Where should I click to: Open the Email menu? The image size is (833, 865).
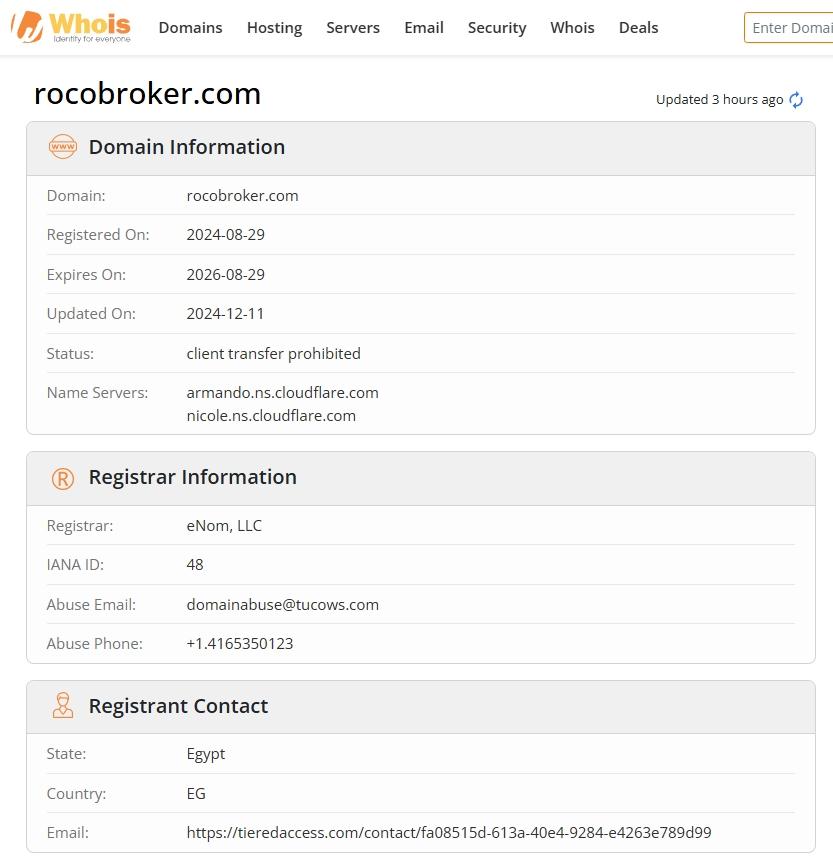point(424,28)
